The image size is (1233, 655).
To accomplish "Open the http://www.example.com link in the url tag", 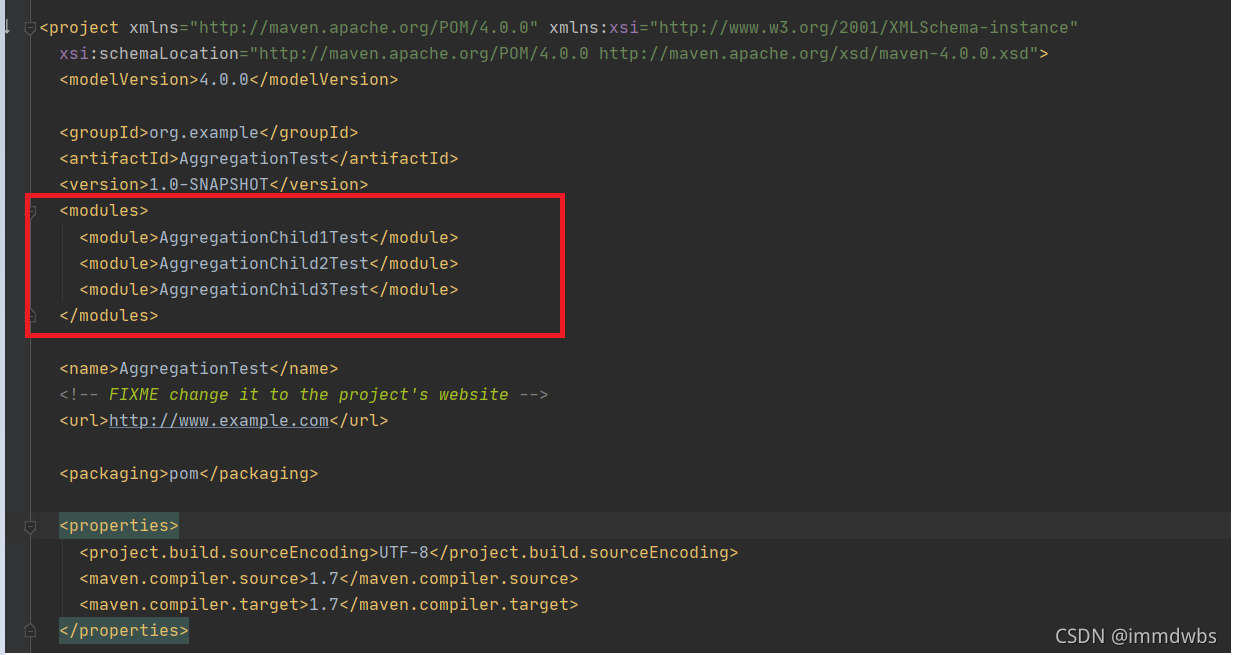I will pos(218,421).
